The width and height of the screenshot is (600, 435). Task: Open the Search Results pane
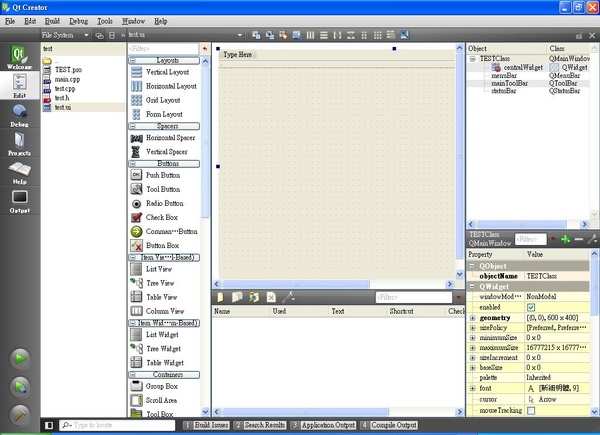pos(260,425)
